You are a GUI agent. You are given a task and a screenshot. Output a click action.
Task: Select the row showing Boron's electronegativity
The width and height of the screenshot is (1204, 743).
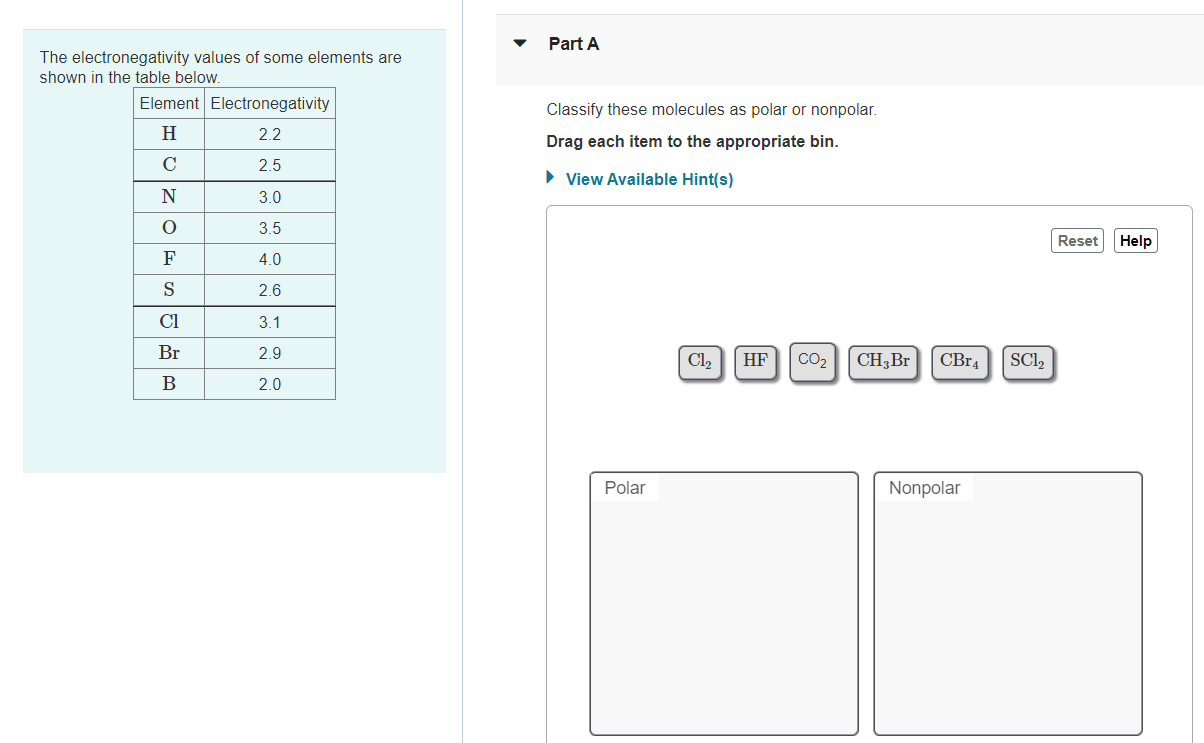coord(234,384)
